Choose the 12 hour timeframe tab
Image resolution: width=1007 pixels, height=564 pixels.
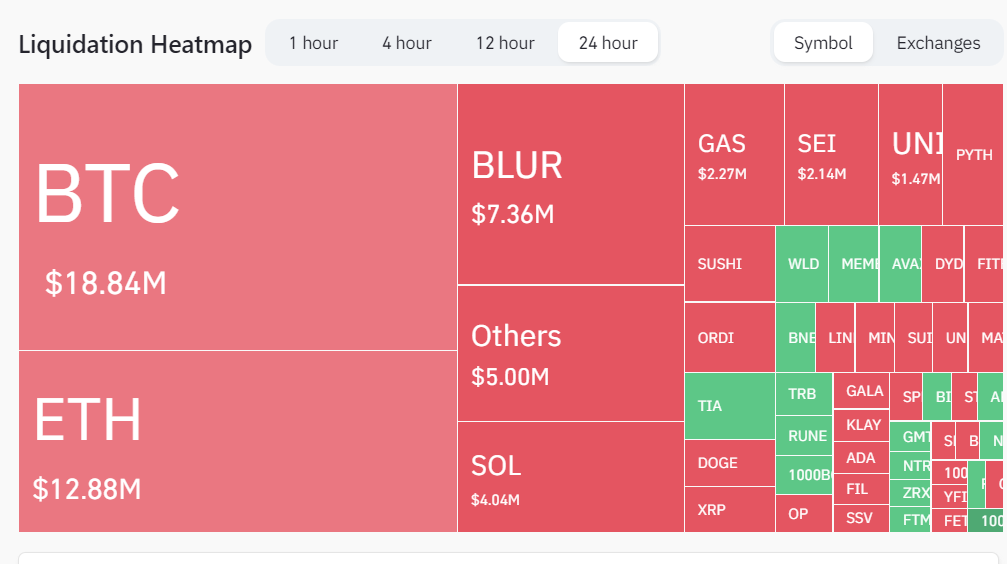(x=505, y=43)
